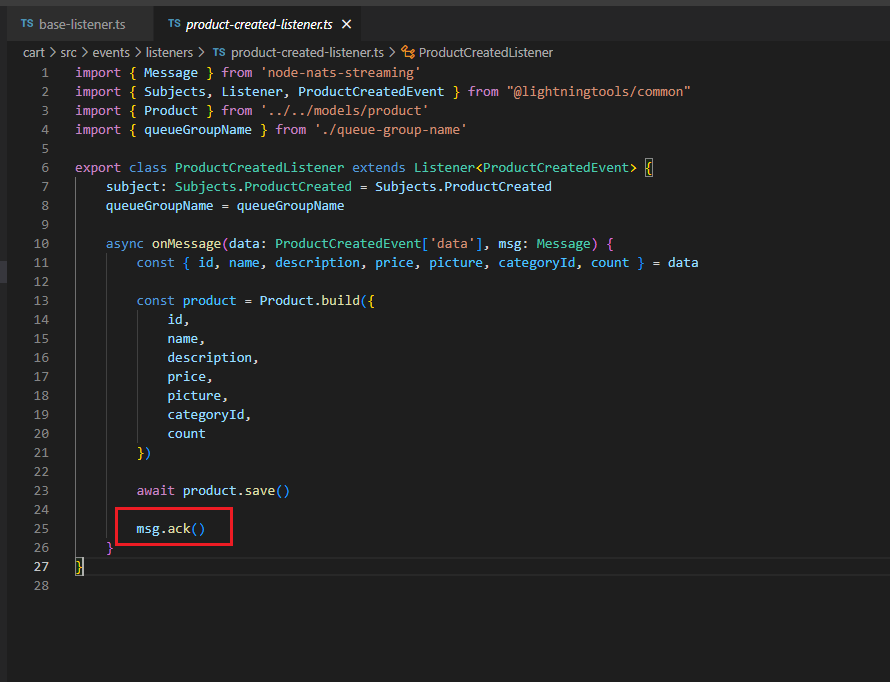Click line number 10 in the gutter
Viewport: 890px width, 682px height.
41,244
